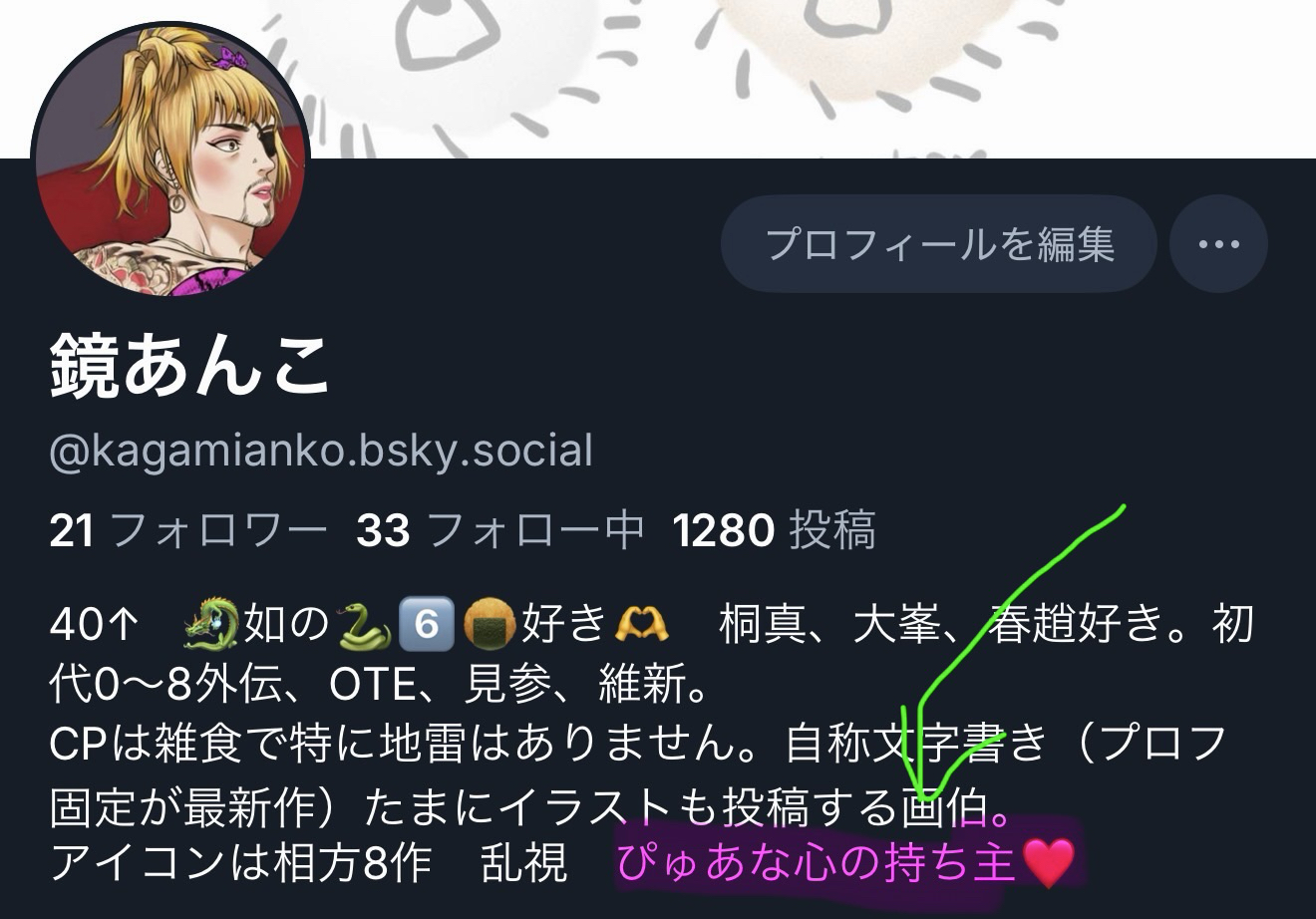This screenshot has height=919, width=1316.
Task: Click the @kagamianko.bsky.social handle
Action: tap(321, 451)
